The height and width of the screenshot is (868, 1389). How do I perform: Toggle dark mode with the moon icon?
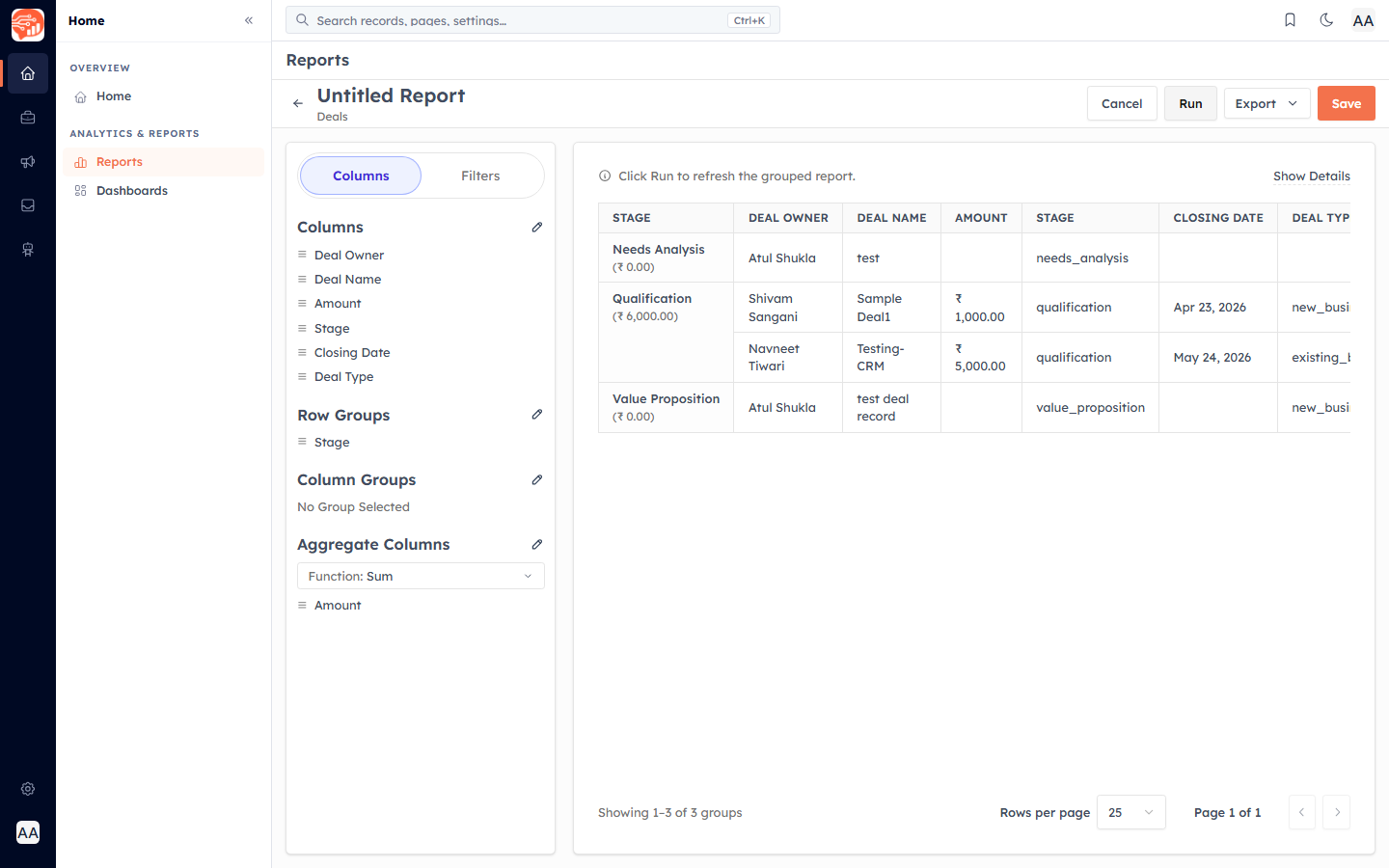pos(1326,20)
